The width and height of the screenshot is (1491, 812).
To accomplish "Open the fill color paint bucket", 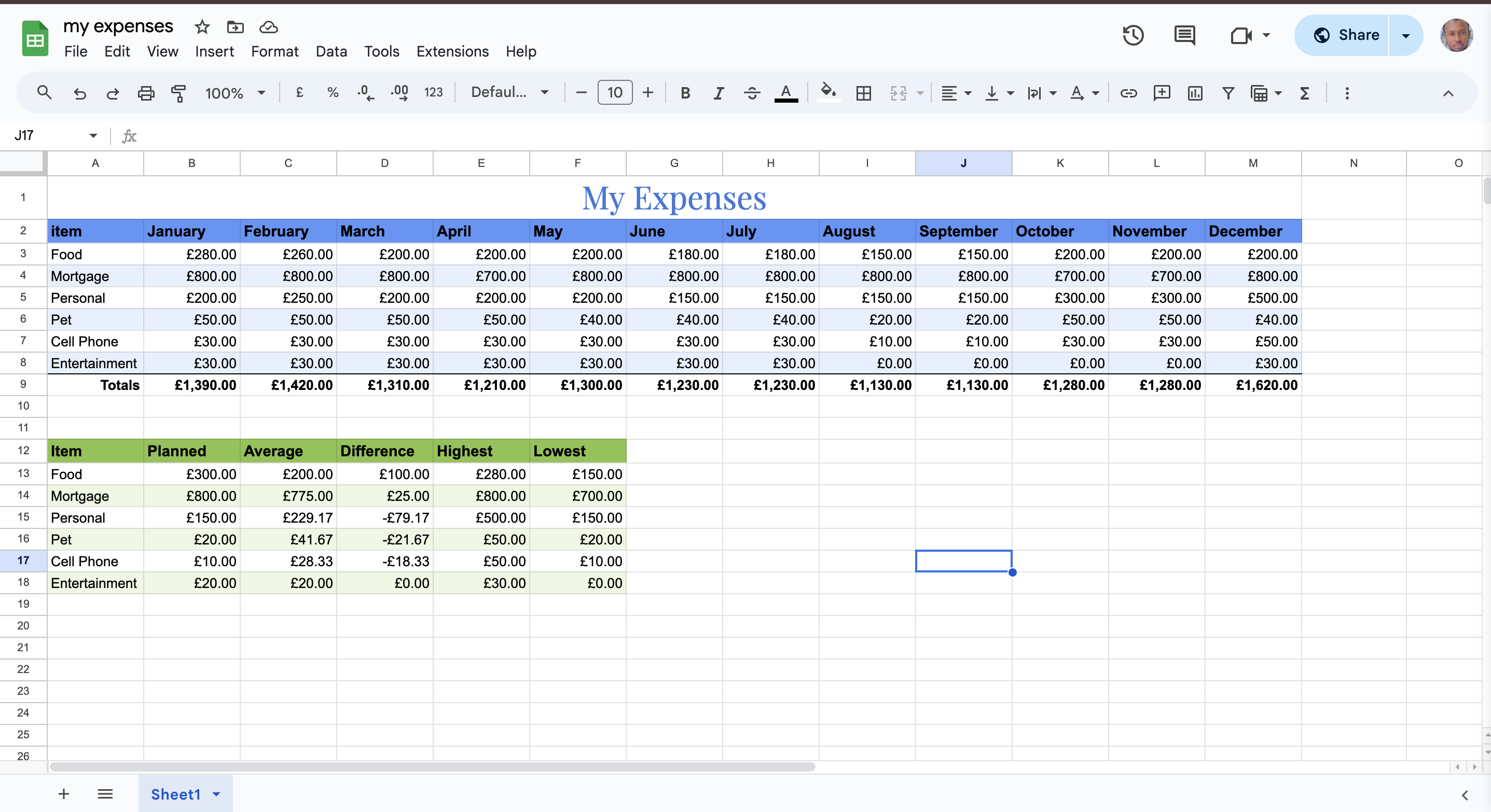I will pyautogui.click(x=829, y=92).
